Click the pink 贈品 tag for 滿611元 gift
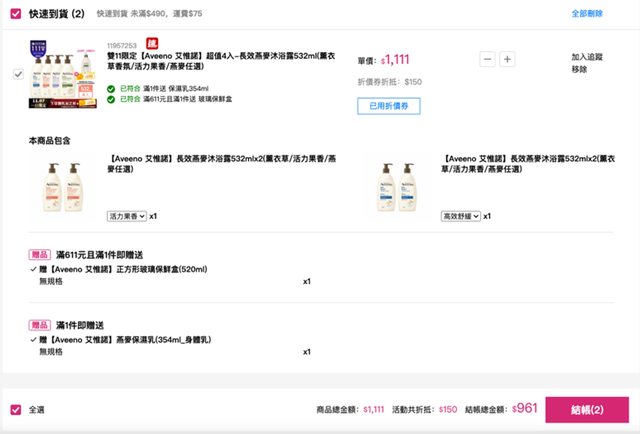 pos(40,255)
